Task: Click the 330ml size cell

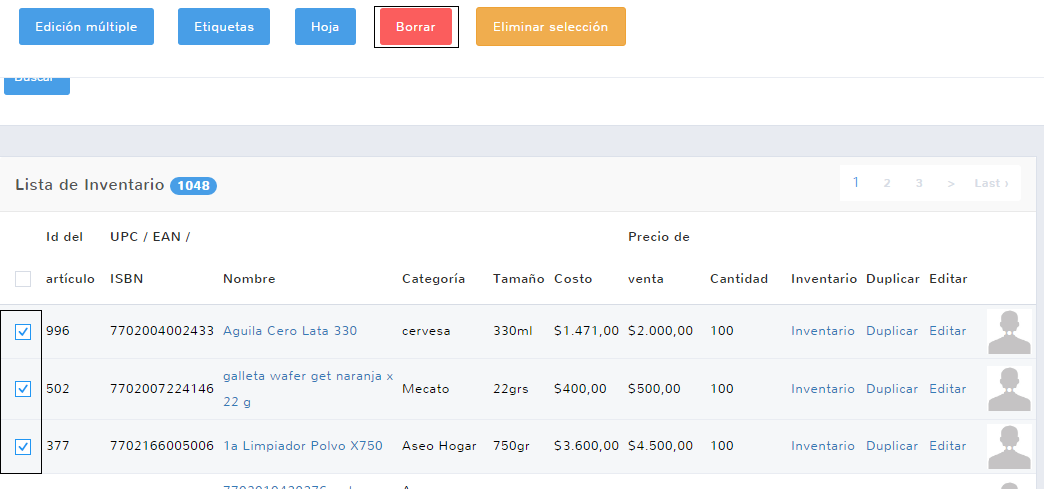Action: click(x=513, y=331)
